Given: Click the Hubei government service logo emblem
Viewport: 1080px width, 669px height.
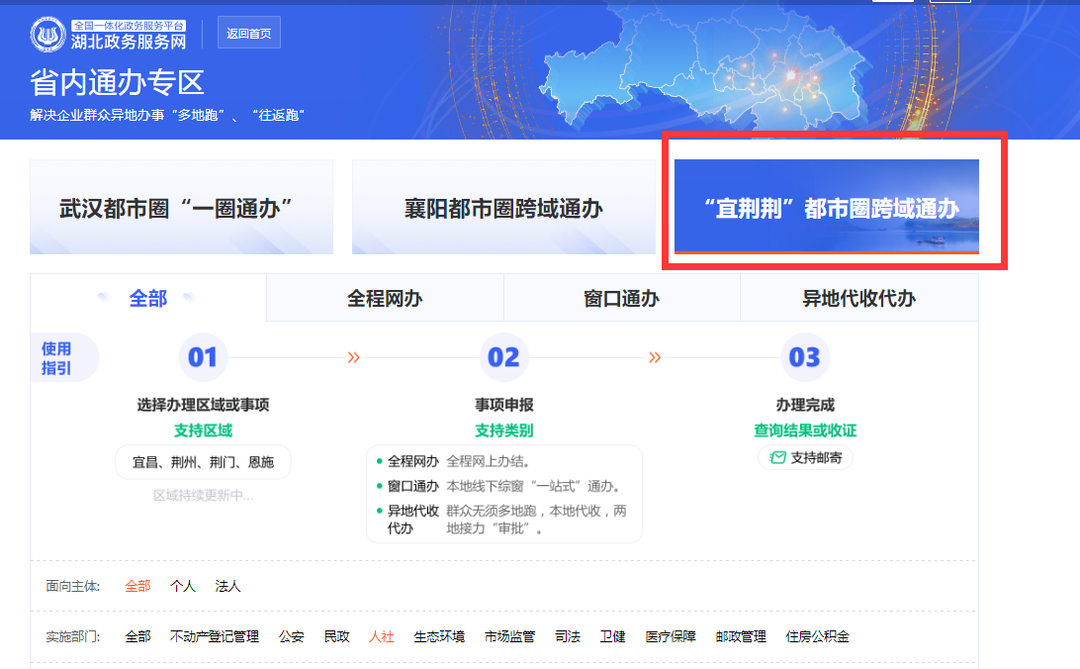Looking at the screenshot, I should pyautogui.click(x=48, y=34).
